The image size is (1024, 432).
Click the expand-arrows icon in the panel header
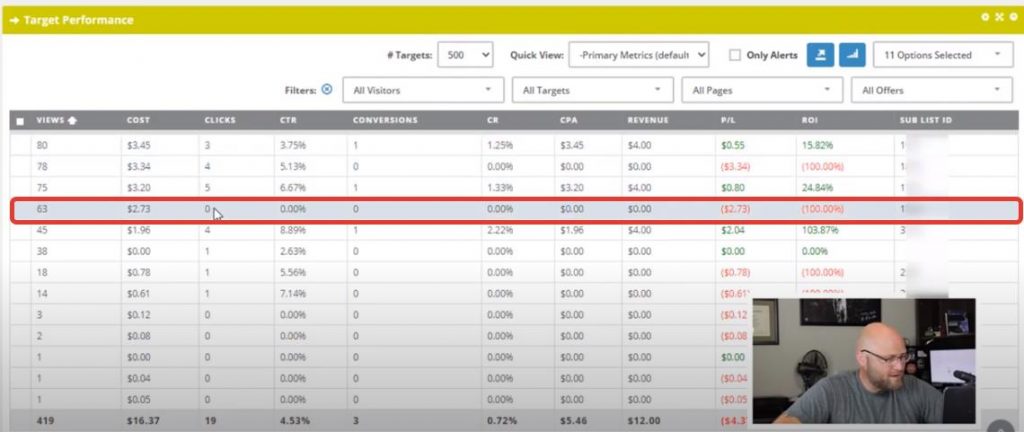(x=999, y=18)
